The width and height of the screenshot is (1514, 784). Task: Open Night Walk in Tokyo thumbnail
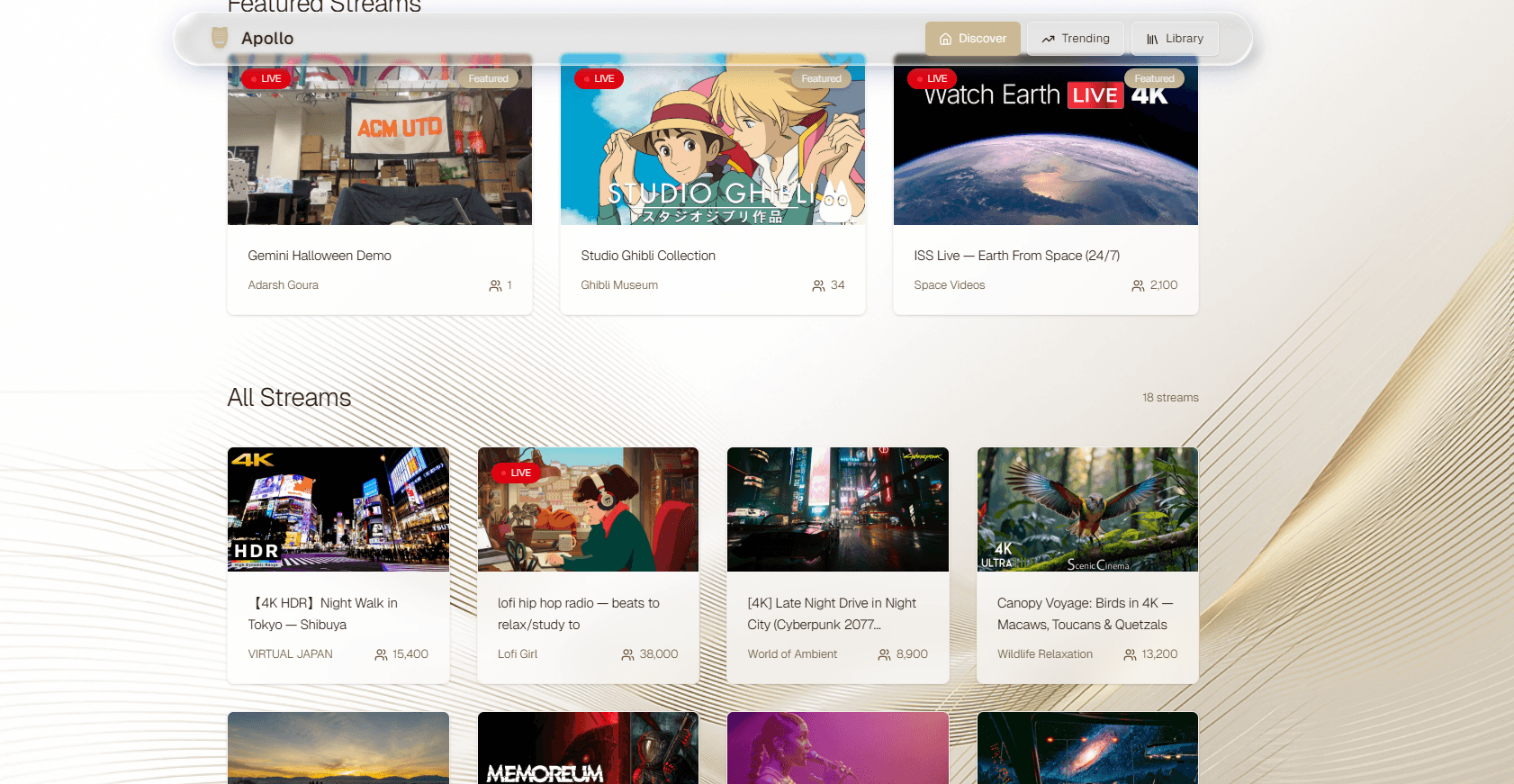(x=338, y=509)
